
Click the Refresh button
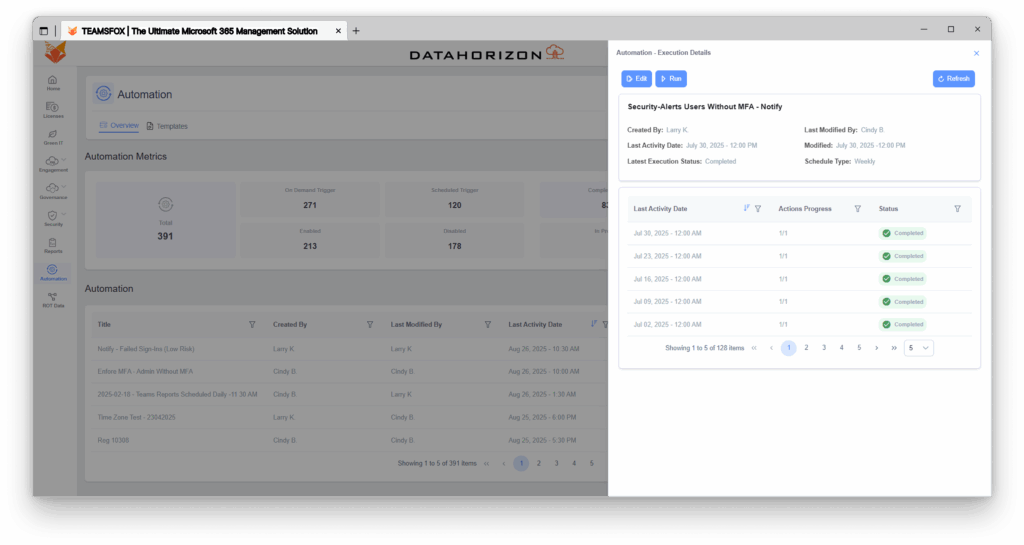coord(953,78)
